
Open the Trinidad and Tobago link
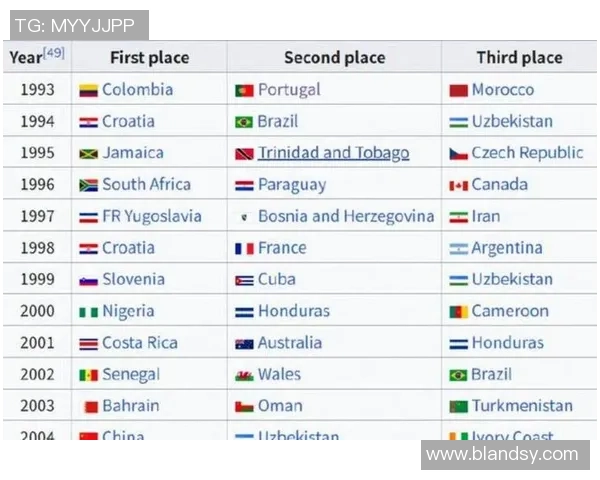tap(333, 153)
